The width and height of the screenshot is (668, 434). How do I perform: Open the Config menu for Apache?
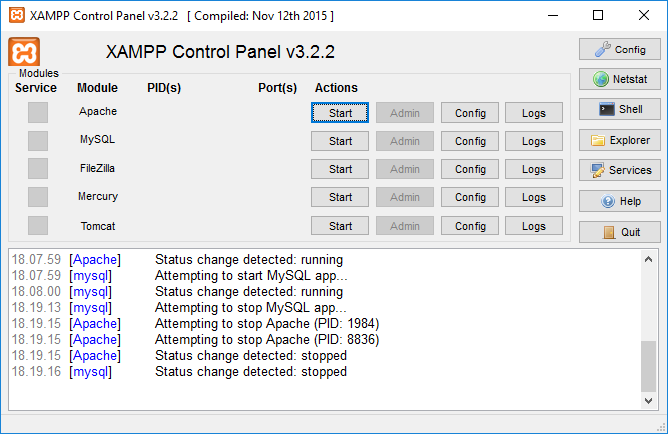click(x=470, y=113)
